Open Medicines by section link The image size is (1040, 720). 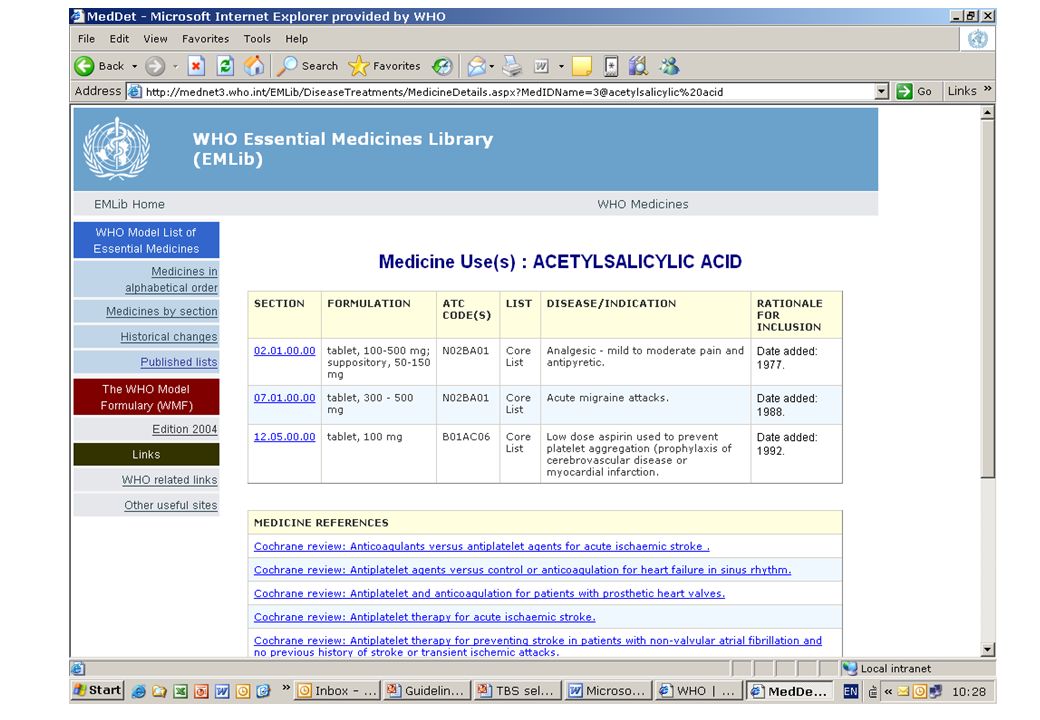pyautogui.click(x=162, y=311)
